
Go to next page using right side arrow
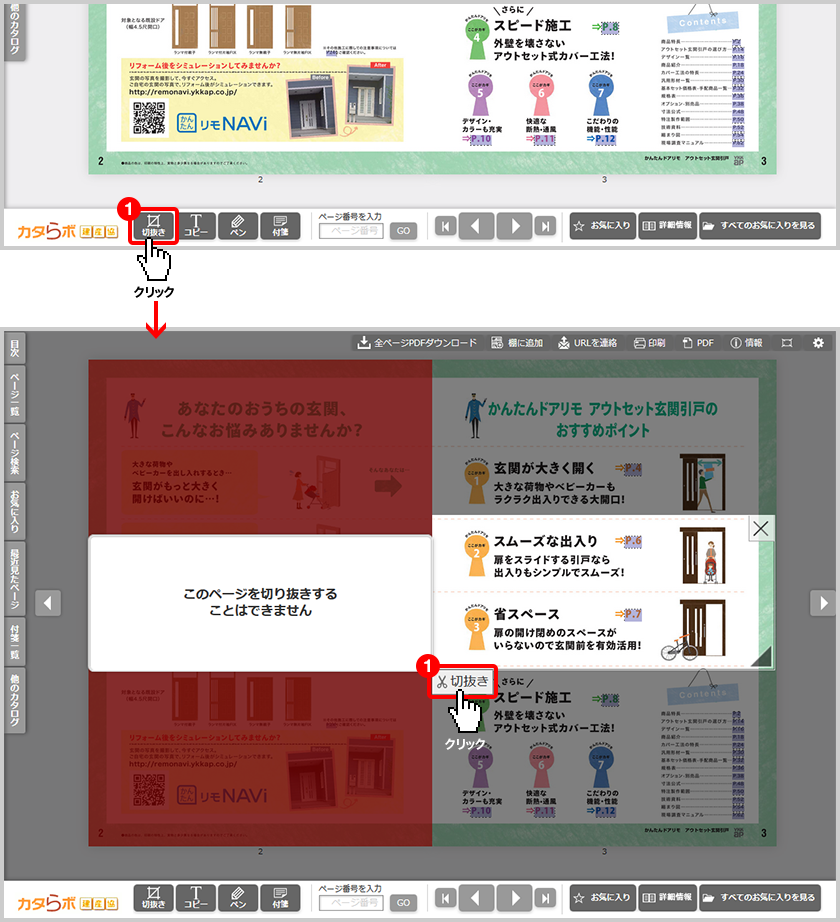(x=822, y=602)
